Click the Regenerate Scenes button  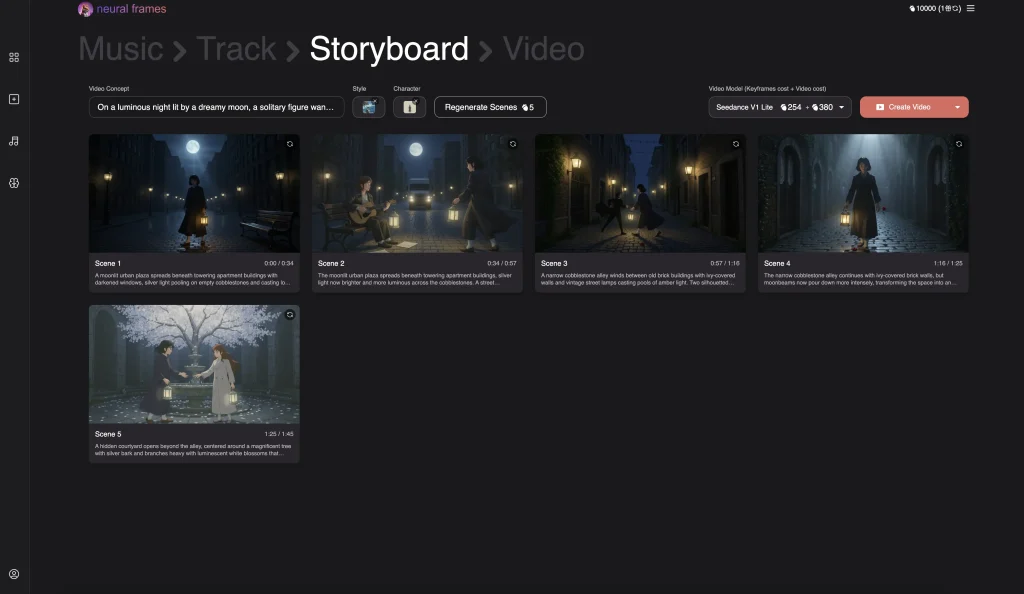point(490,107)
